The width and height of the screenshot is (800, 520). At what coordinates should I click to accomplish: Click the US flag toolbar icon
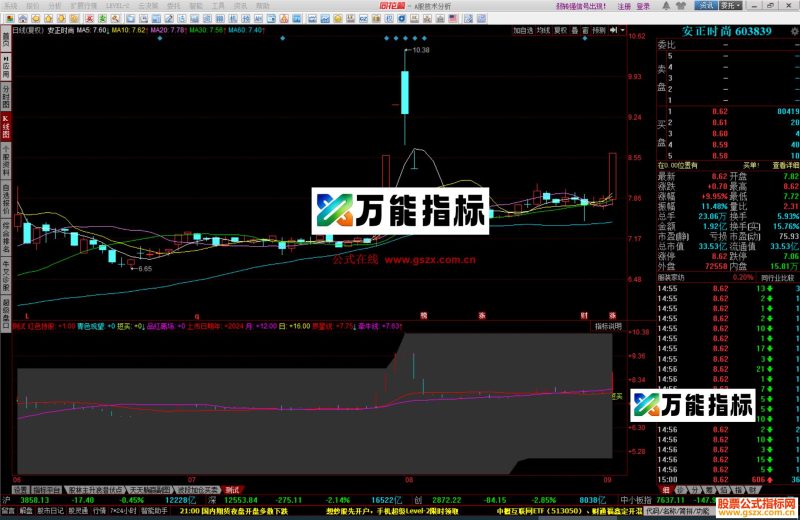pos(453,19)
